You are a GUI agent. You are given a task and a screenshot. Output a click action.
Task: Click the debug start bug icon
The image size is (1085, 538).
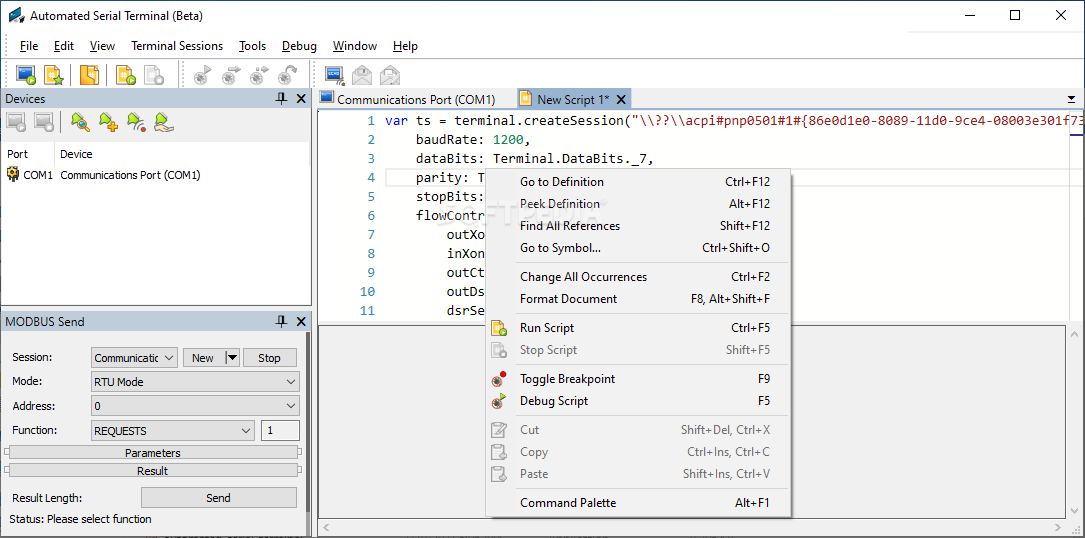coord(203,75)
